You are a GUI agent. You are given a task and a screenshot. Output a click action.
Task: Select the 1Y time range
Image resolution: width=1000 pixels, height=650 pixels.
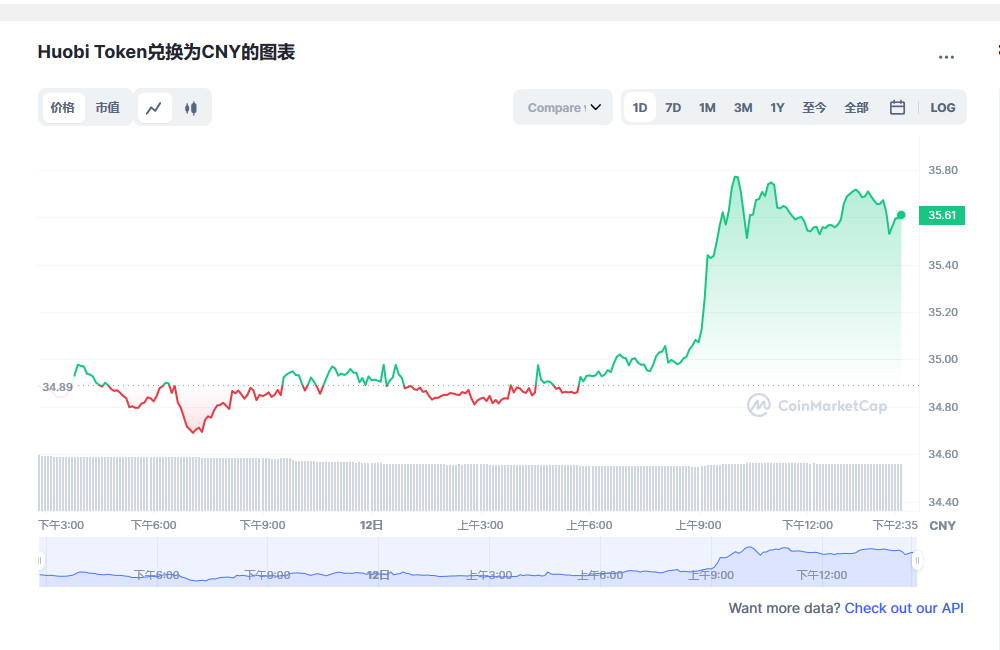(x=777, y=107)
